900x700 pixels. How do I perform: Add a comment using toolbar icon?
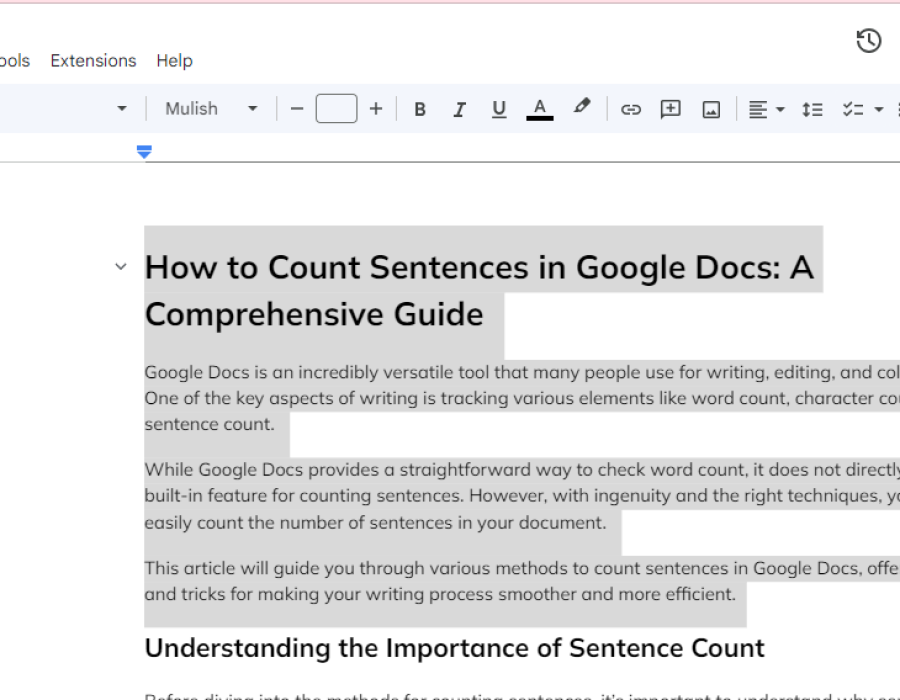coord(670,109)
